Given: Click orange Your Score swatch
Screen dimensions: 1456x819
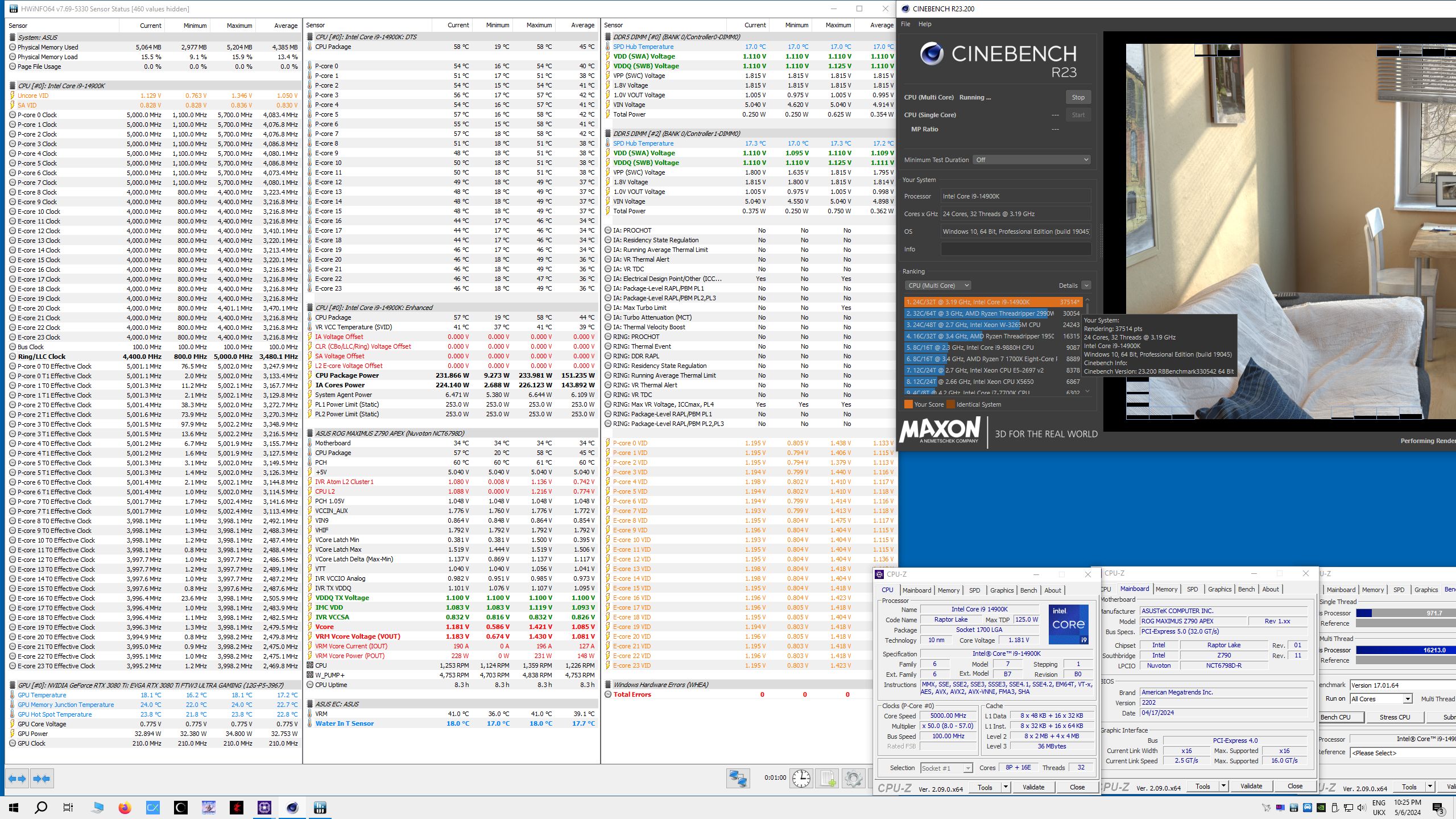Looking at the screenshot, I should 908,404.
